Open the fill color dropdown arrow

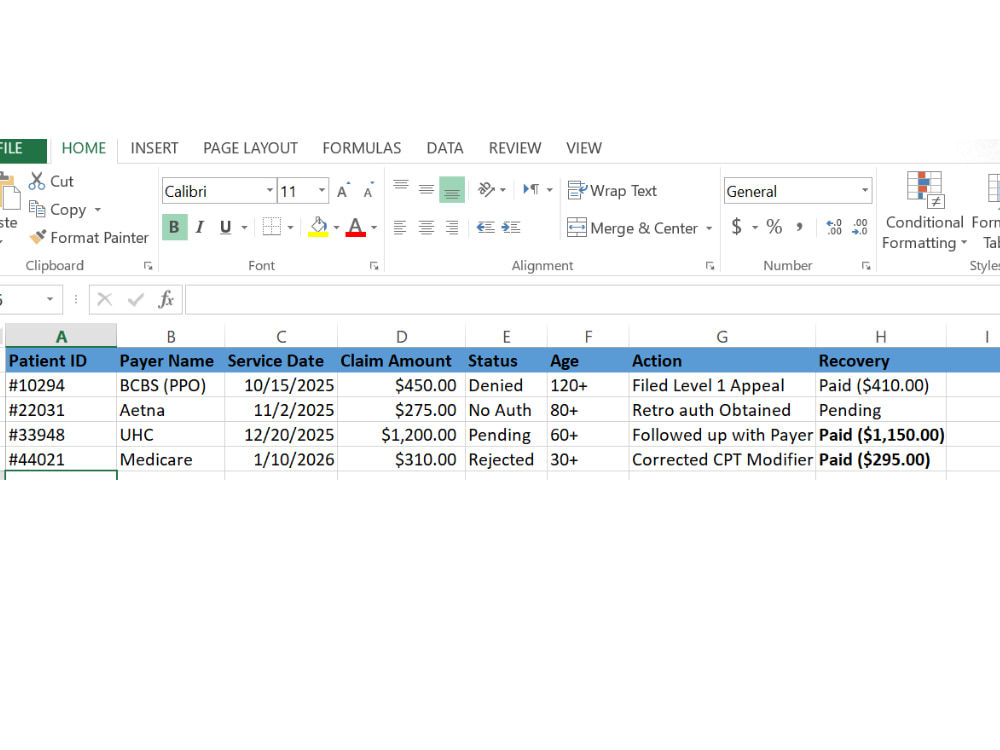[336, 227]
